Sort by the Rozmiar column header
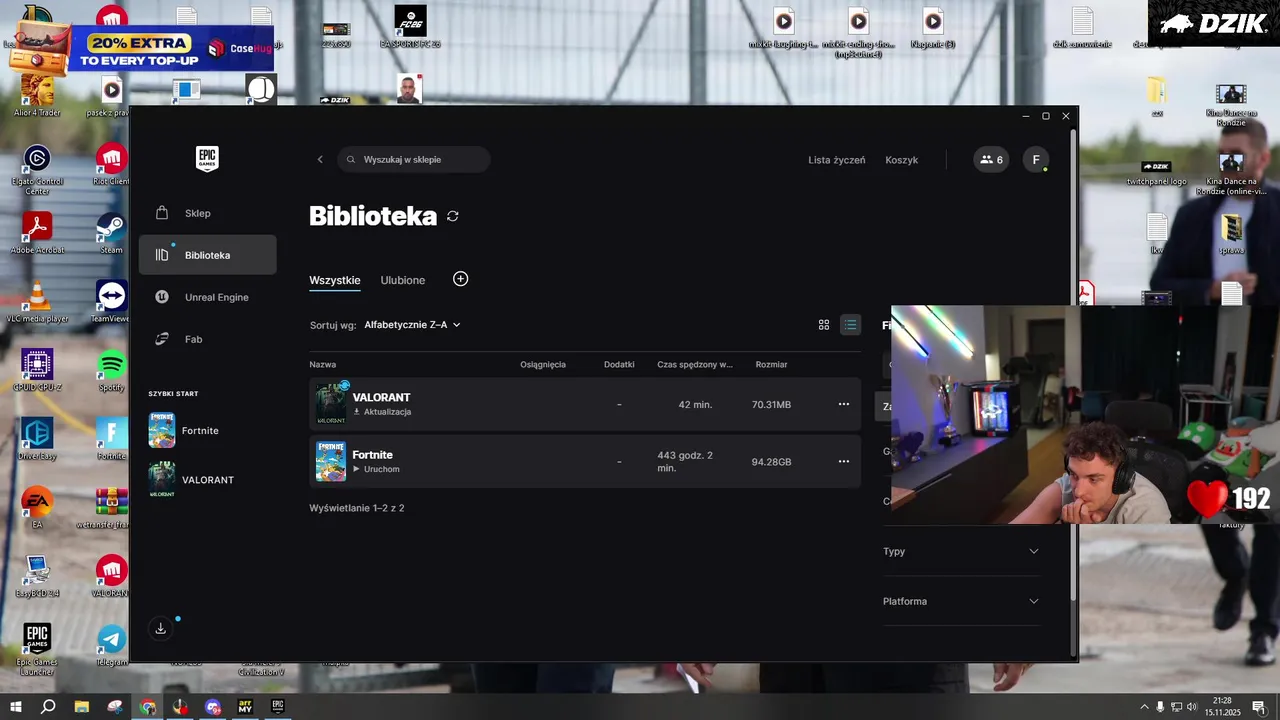This screenshot has width=1280, height=720. pyautogui.click(x=771, y=365)
